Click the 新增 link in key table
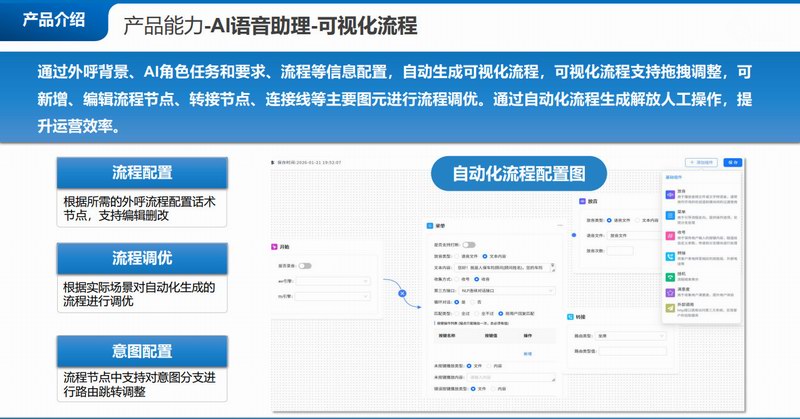800x419 pixels. click(528, 353)
